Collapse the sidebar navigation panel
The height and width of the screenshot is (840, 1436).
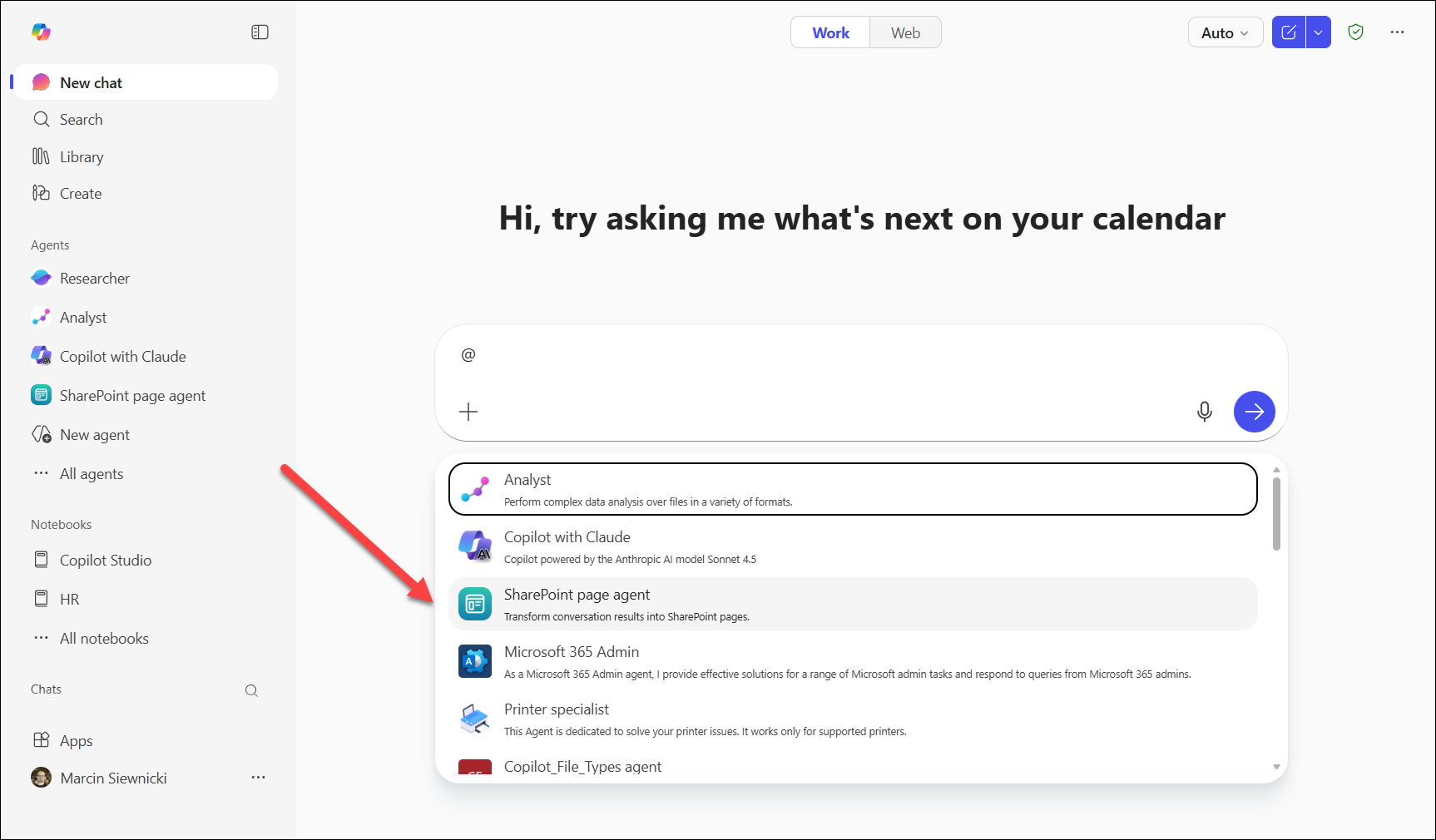pos(260,32)
